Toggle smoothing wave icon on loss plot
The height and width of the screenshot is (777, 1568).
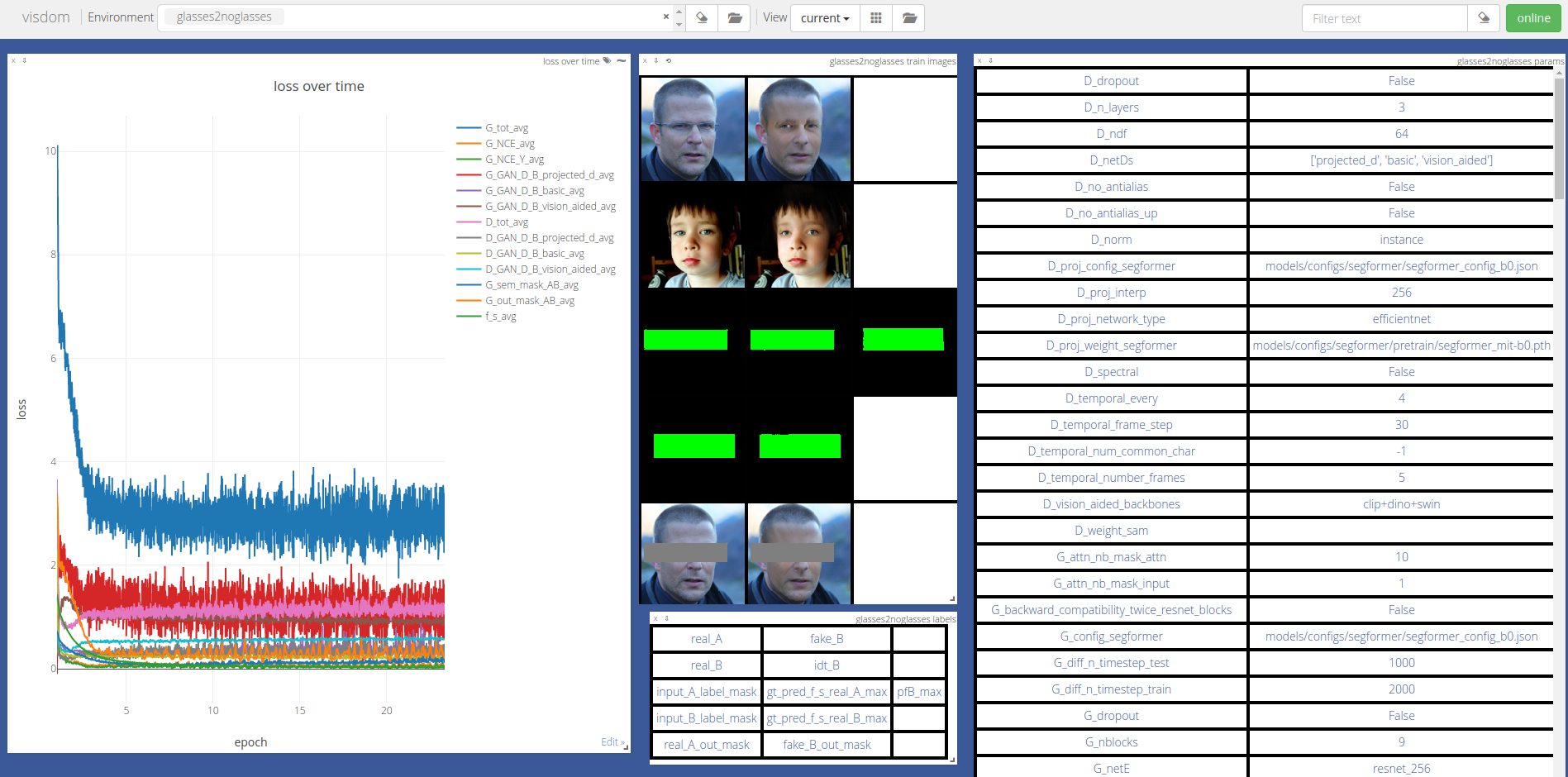point(621,60)
